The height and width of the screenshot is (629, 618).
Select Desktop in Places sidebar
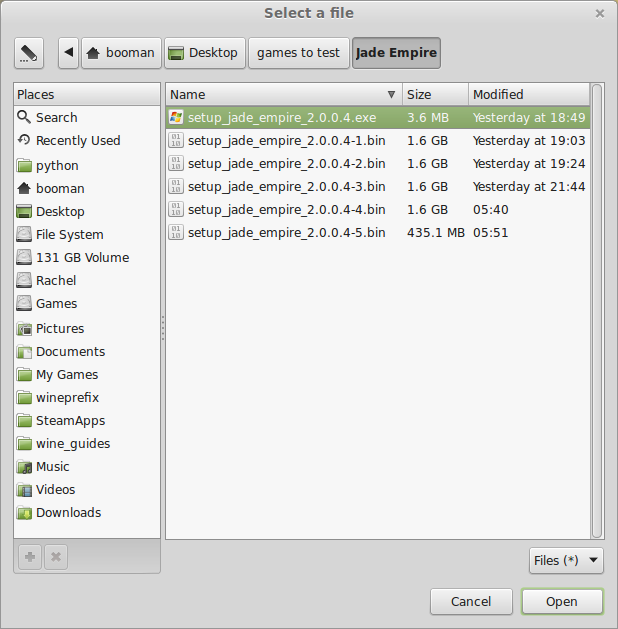coord(87,211)
